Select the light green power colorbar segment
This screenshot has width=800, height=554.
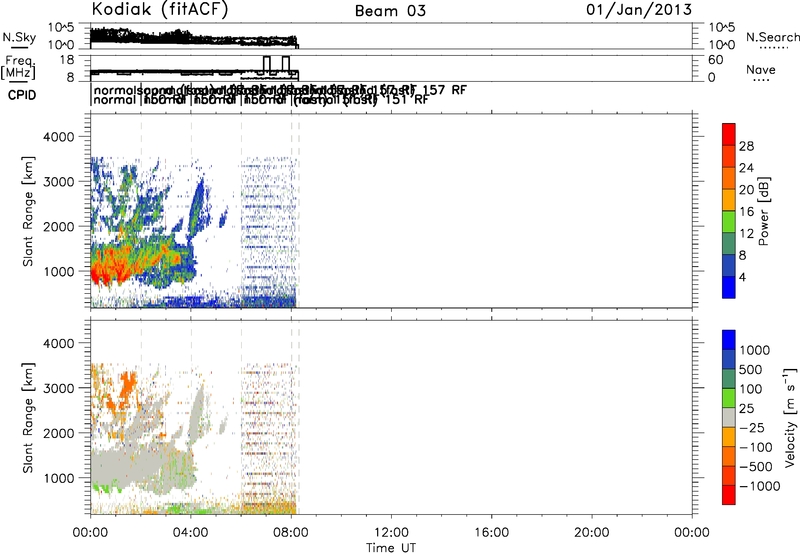(x=729, y=221)
